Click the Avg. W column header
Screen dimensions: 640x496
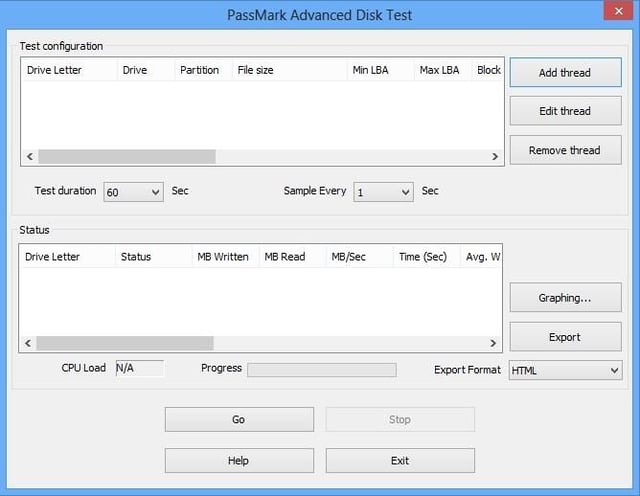coord(481,257)
